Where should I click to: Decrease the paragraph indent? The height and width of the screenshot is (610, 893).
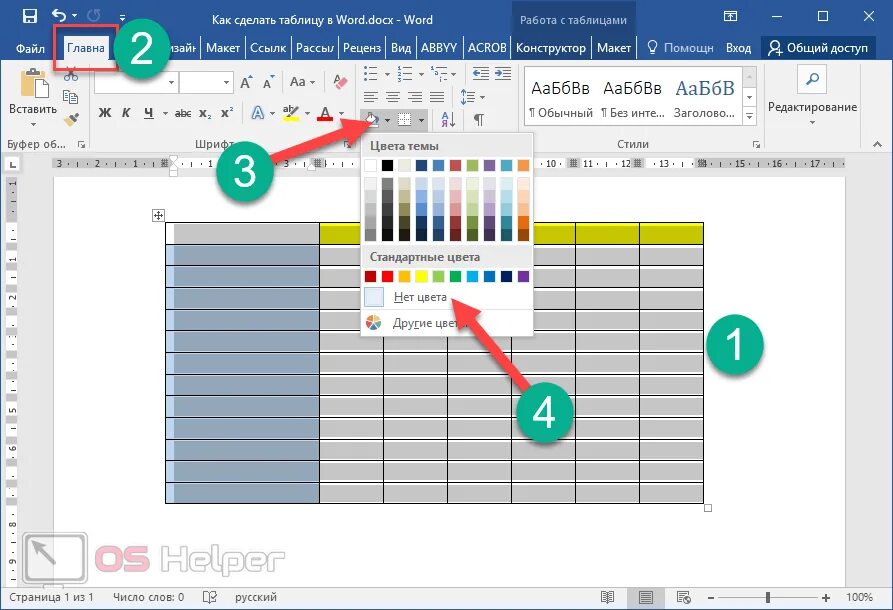(481, 73)
